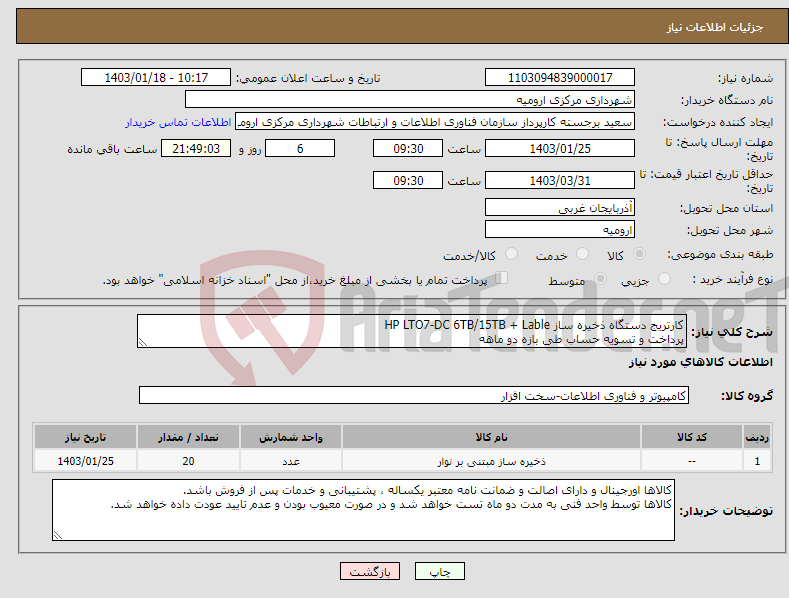The image size is (789, 598).
Task: Click the گروه کالا field کامپیوتر و فناوری اطلاعات
Action: (x=414, y=396)
